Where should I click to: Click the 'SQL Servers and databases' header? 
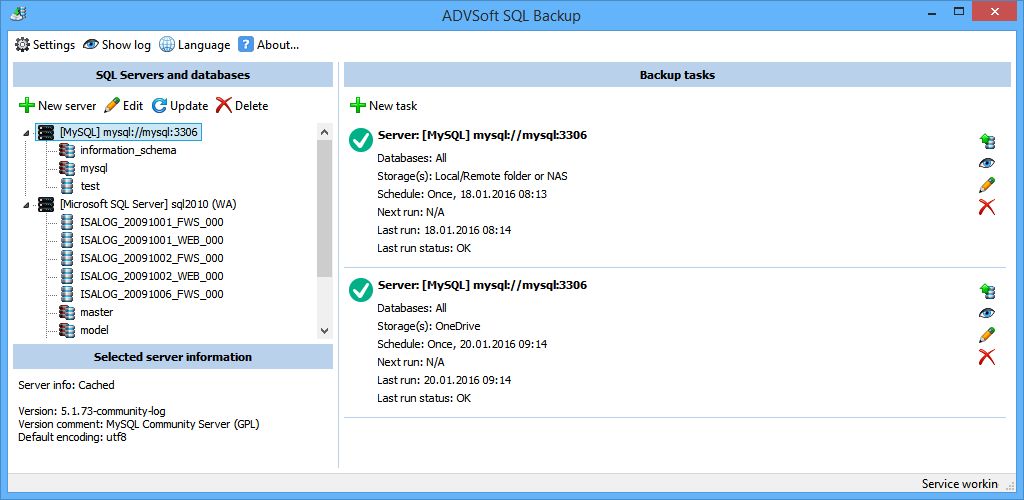173,75
